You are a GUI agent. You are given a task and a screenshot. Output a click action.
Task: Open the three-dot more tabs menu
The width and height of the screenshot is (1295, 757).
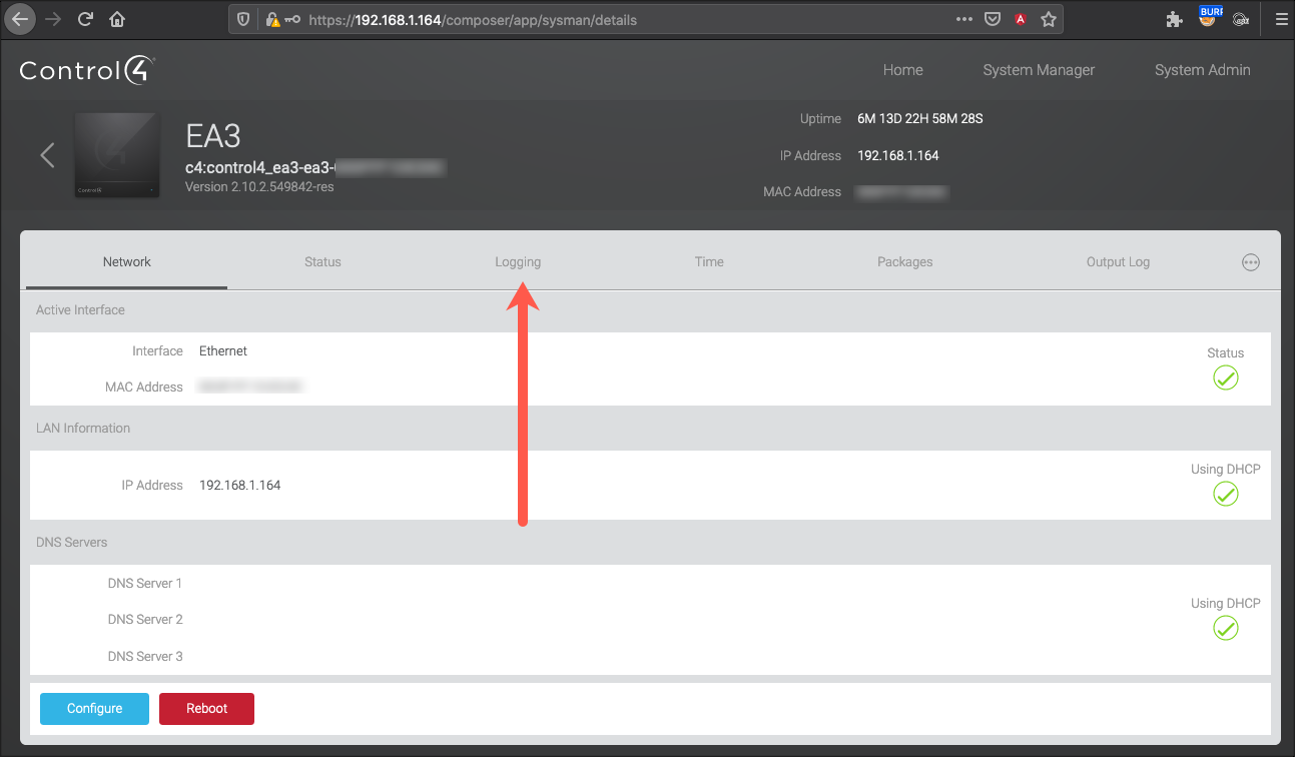(1250, 262)
